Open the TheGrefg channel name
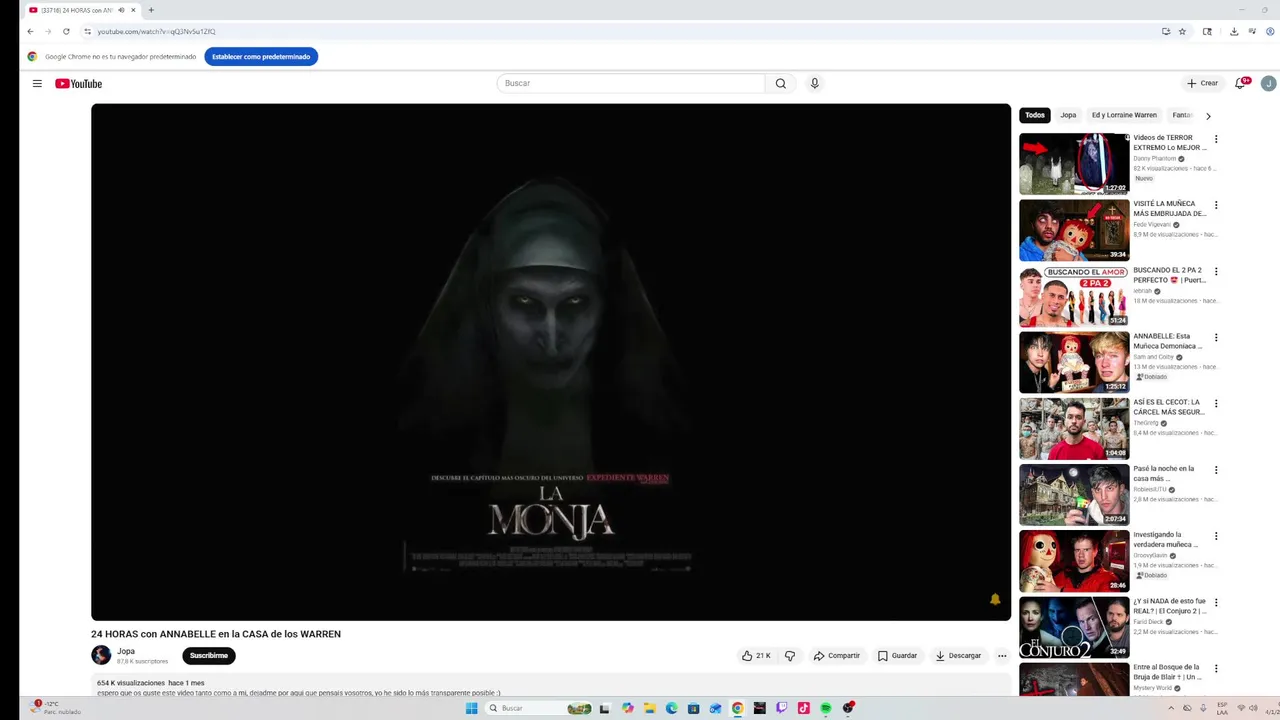This screenshot has height=720, width=1280. 1146,423
